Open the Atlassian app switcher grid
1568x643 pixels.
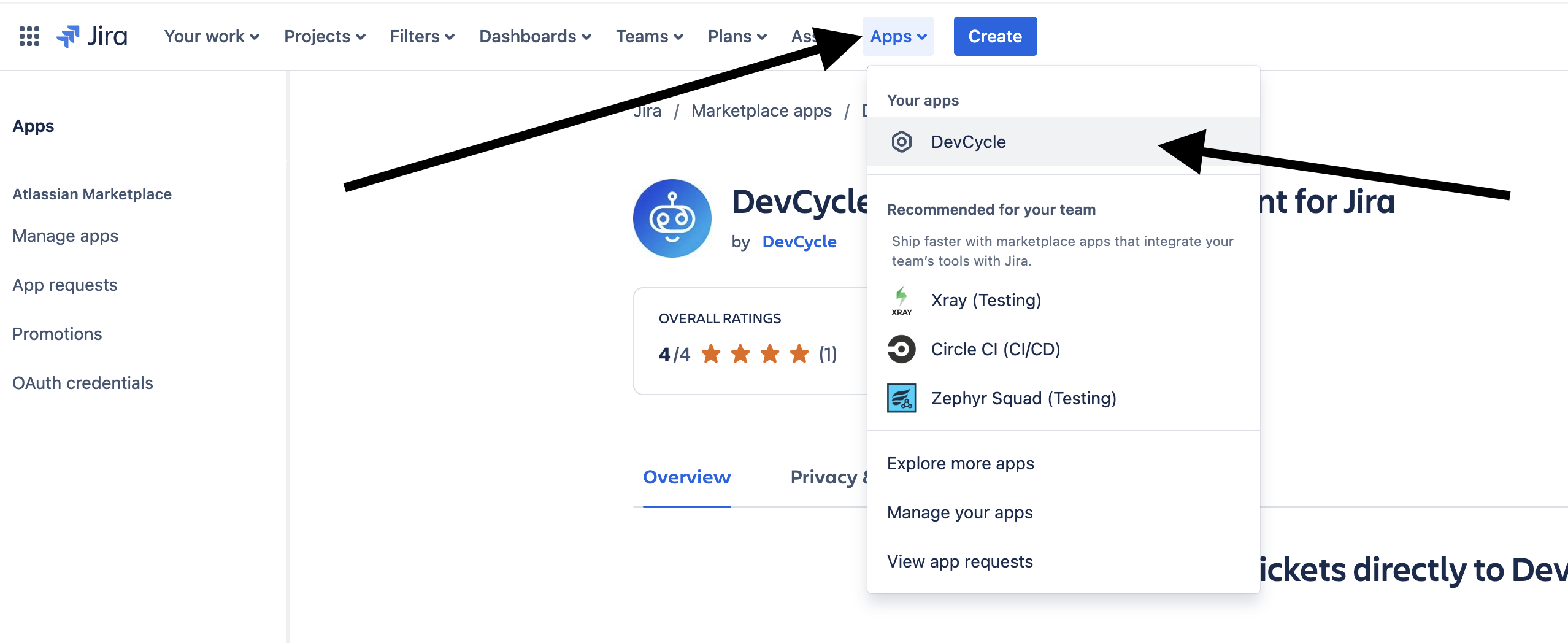click(28, 36)
